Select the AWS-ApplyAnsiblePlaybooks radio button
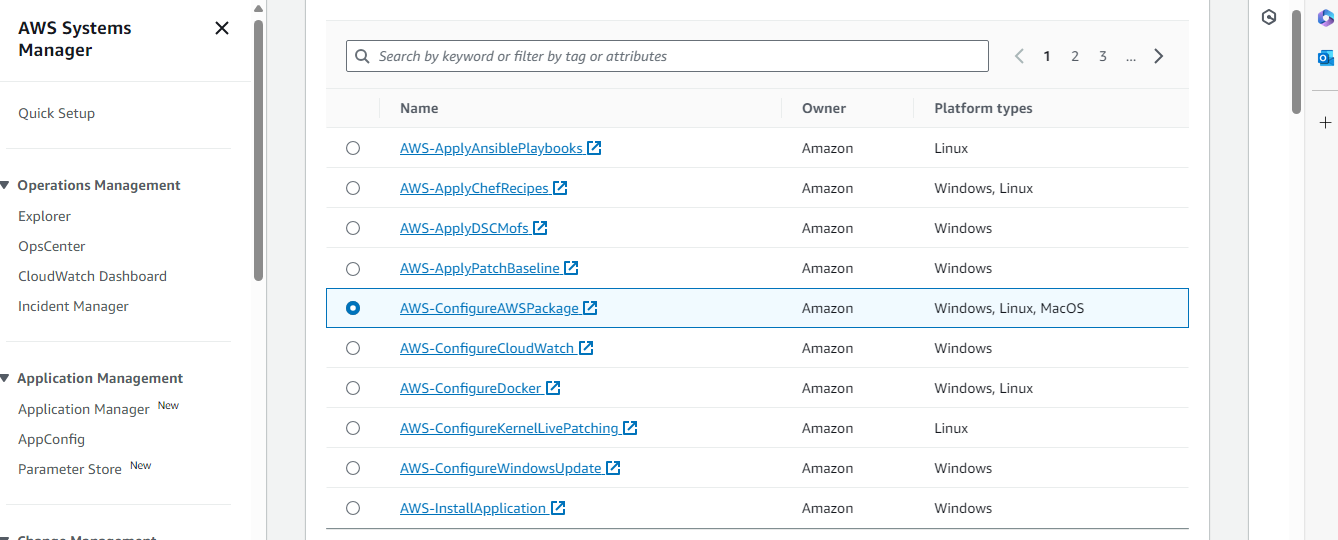The image size is (1338, 540). pos(353,148)
